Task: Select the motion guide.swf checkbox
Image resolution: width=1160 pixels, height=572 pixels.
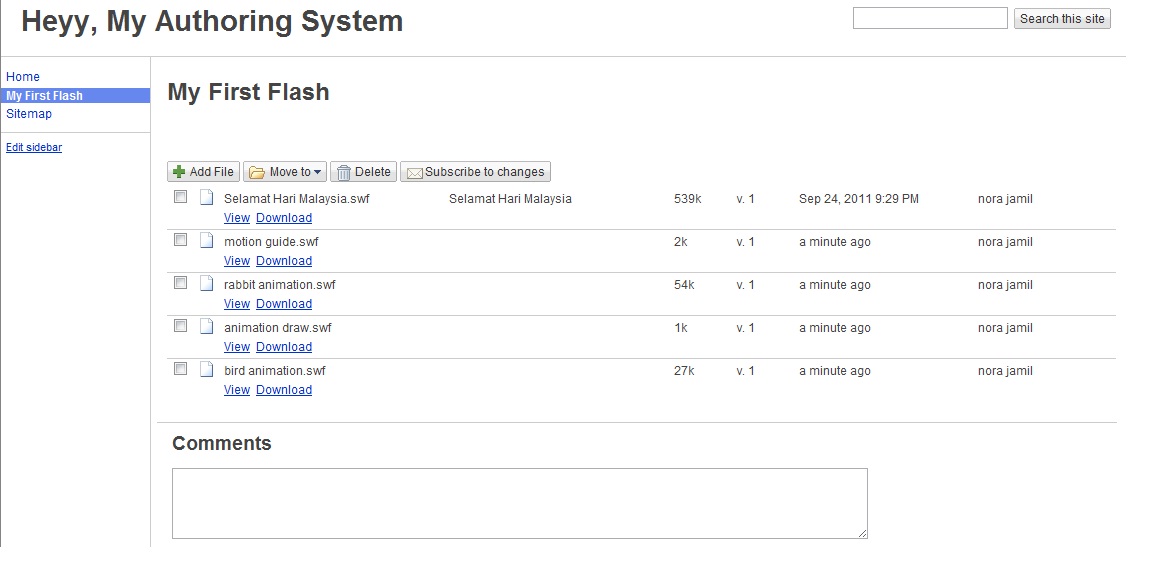Action: click(181, 240)
